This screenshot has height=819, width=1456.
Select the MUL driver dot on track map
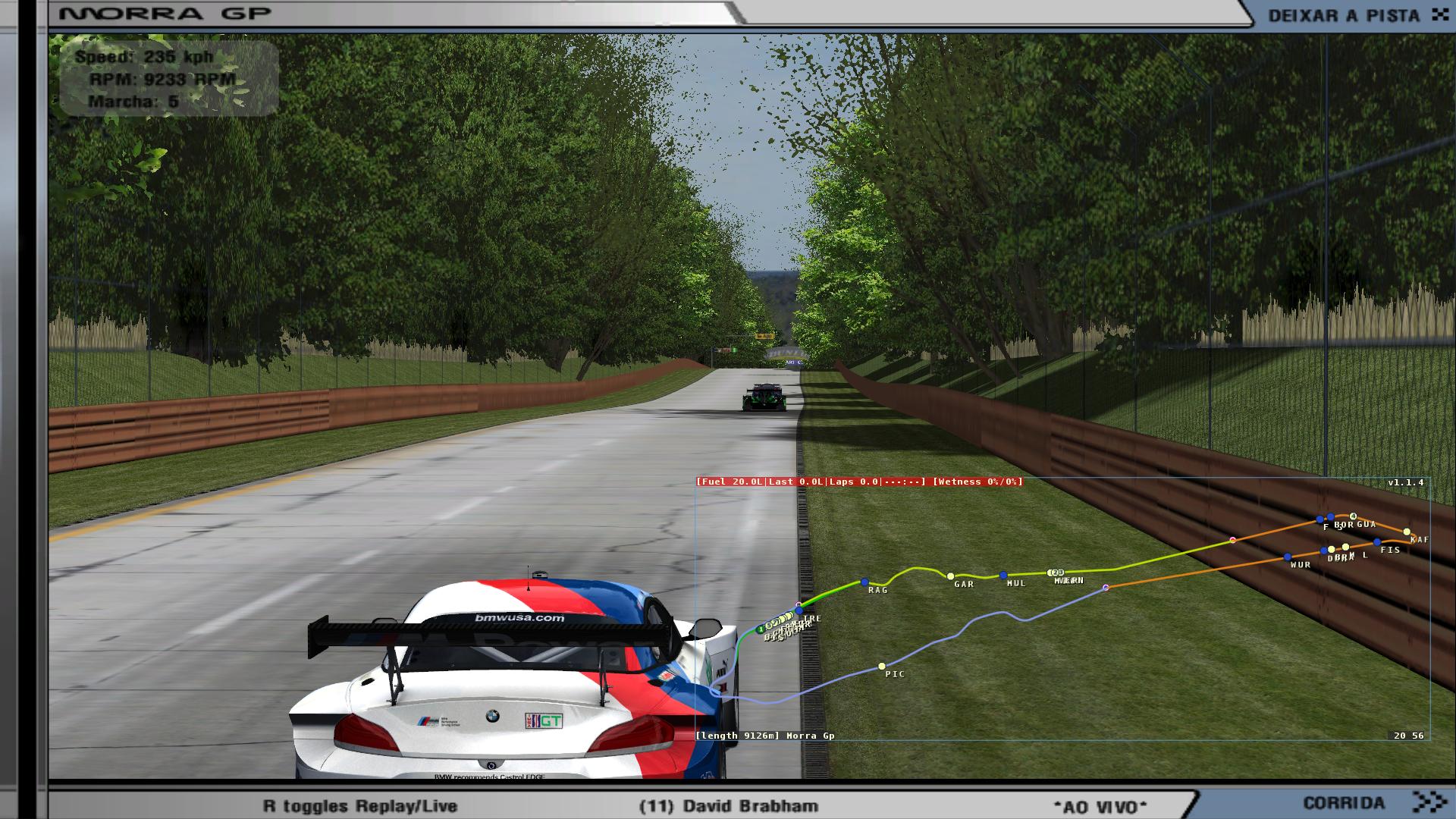(x=1003, y=576)
